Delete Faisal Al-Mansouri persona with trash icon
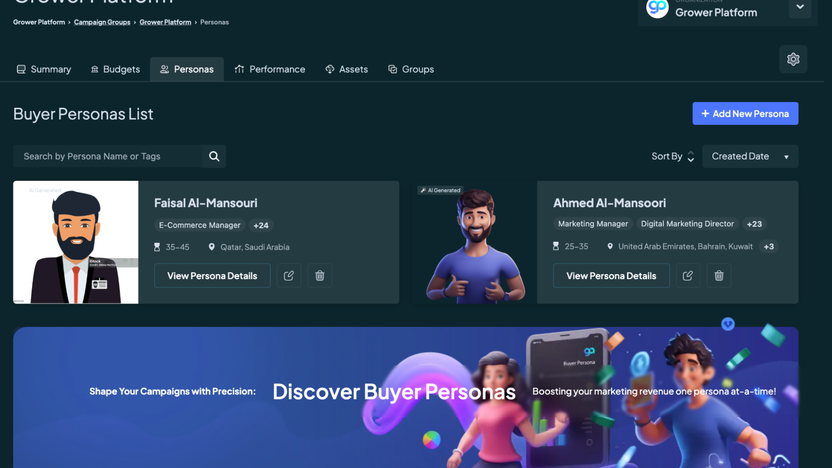 [320, 276]
